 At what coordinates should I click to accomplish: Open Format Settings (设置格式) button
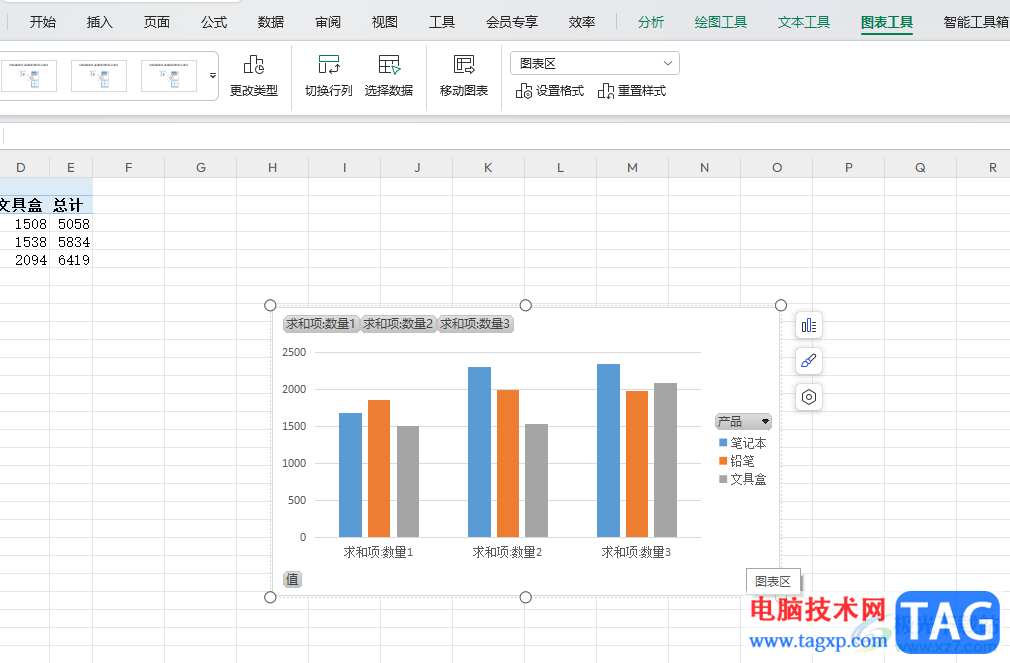[549, 91]
